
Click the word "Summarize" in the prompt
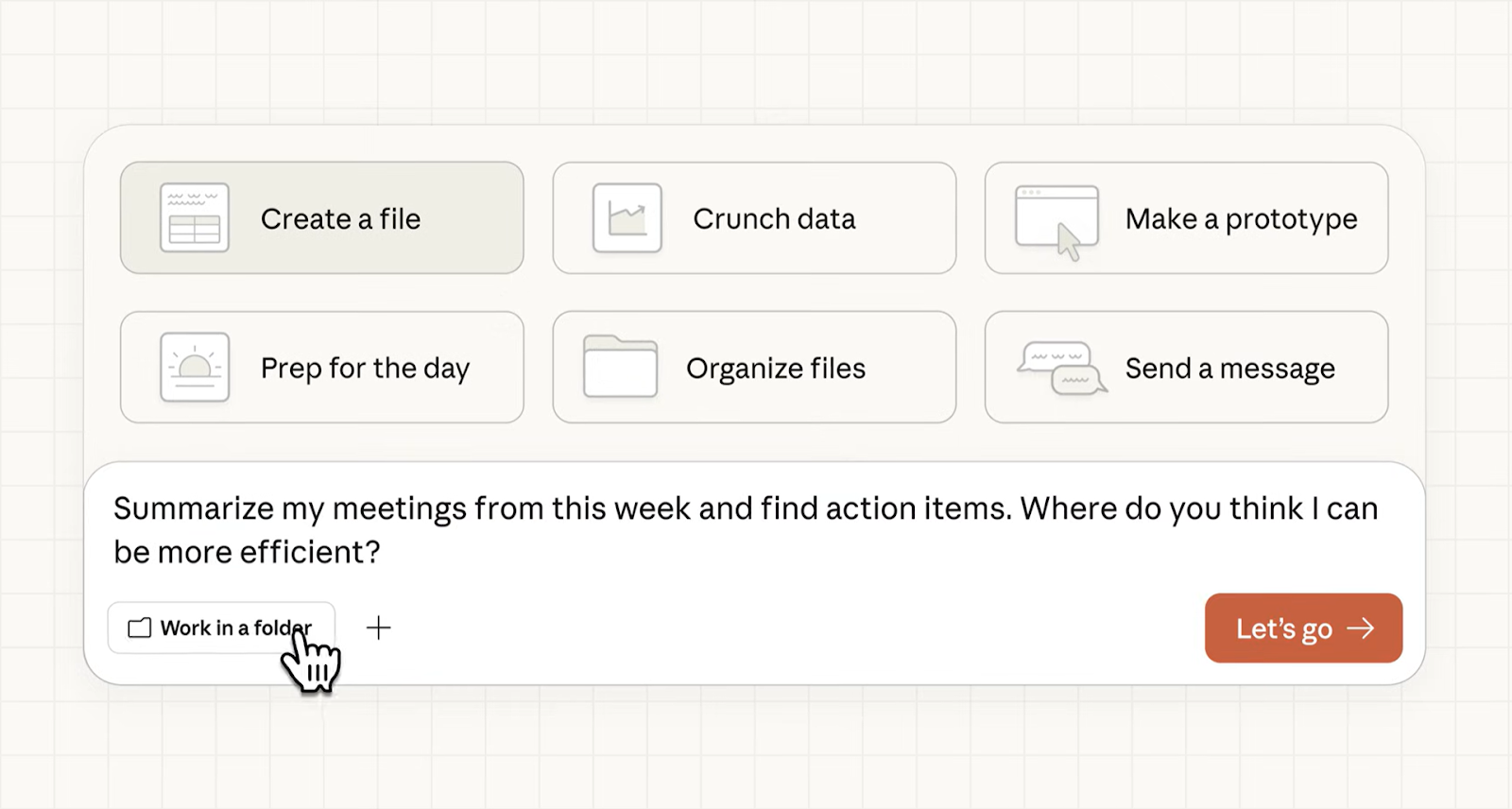tap(194, 509)
